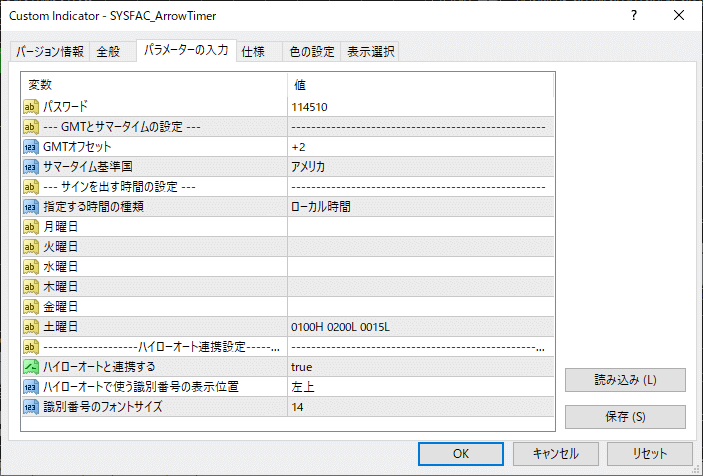
Task: Open 指定する時間の種類 value ローカル時間
Action: coord(421,207)
